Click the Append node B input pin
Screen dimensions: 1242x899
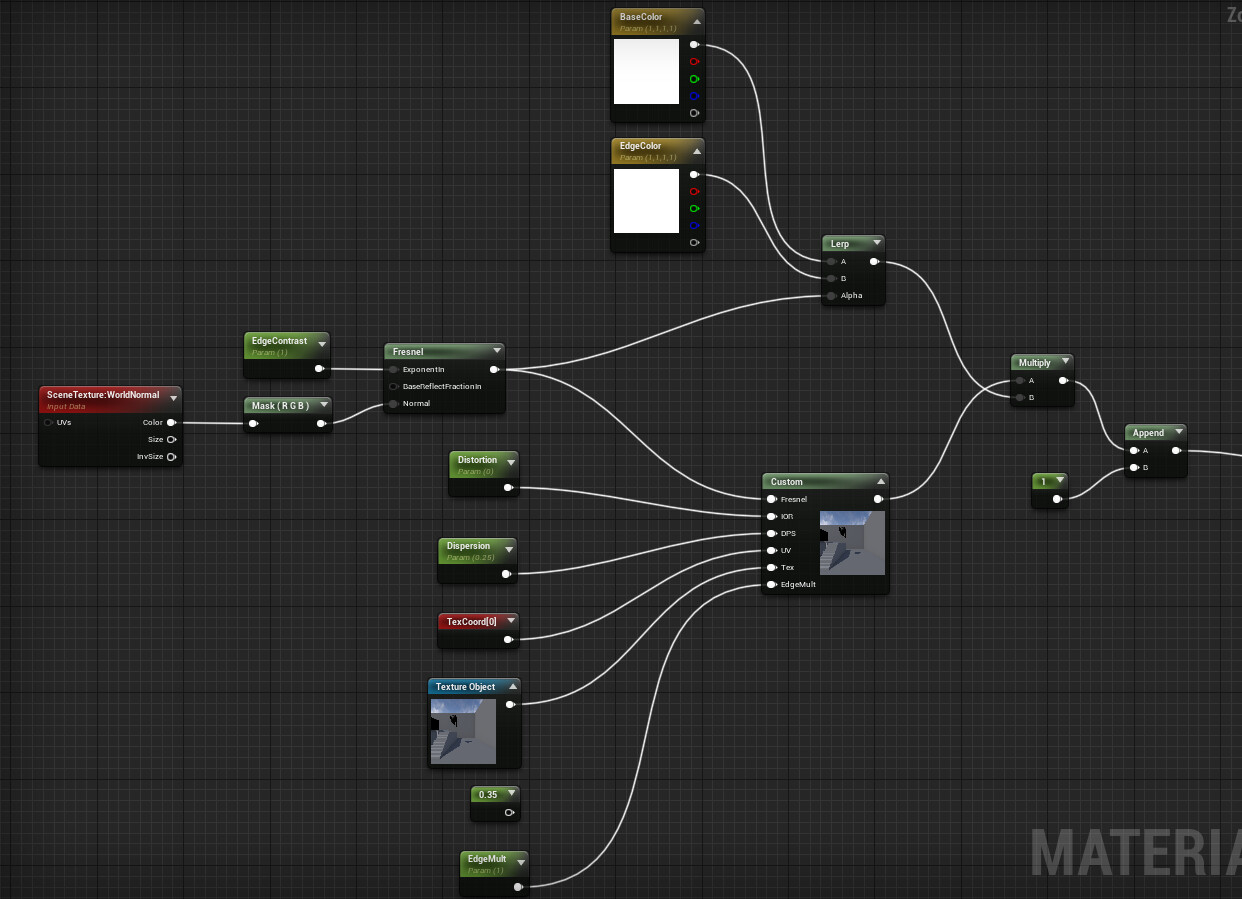[x=1134, y=468]
